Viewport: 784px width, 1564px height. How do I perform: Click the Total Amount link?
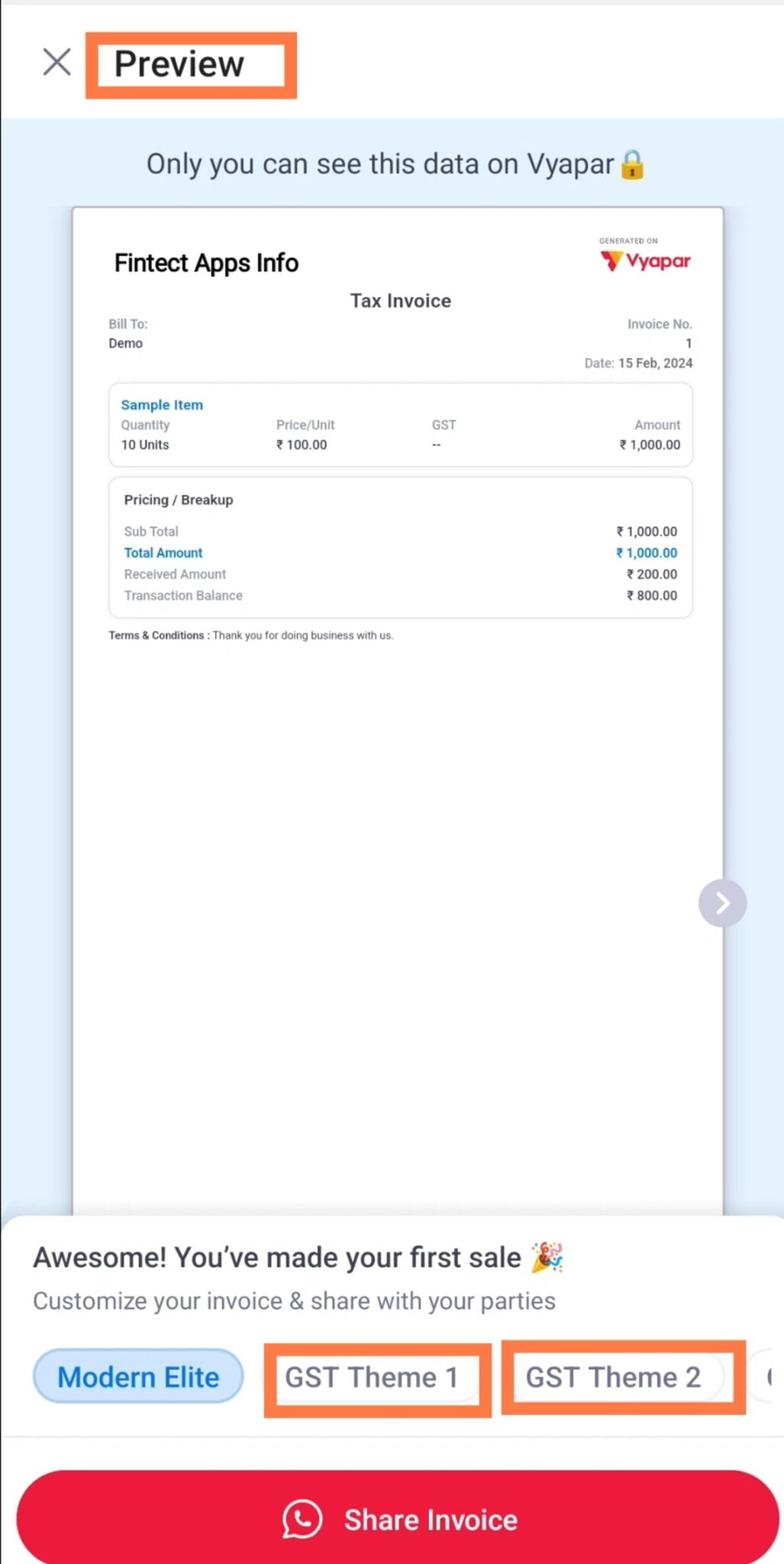pyautogui.click(x=163, y=552)
